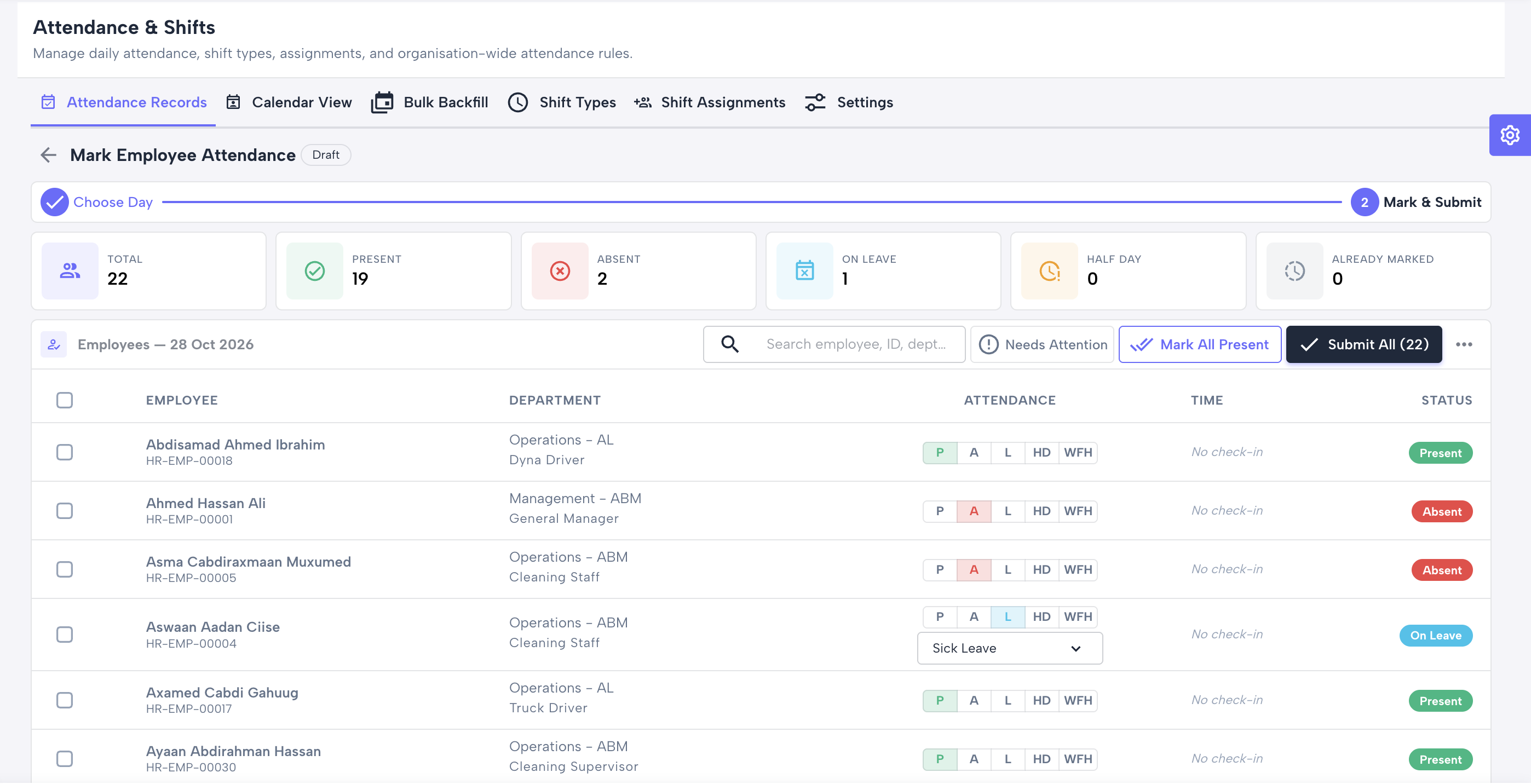
Task: Click the Absent red cross icon
Action: (x=560, y=271)
